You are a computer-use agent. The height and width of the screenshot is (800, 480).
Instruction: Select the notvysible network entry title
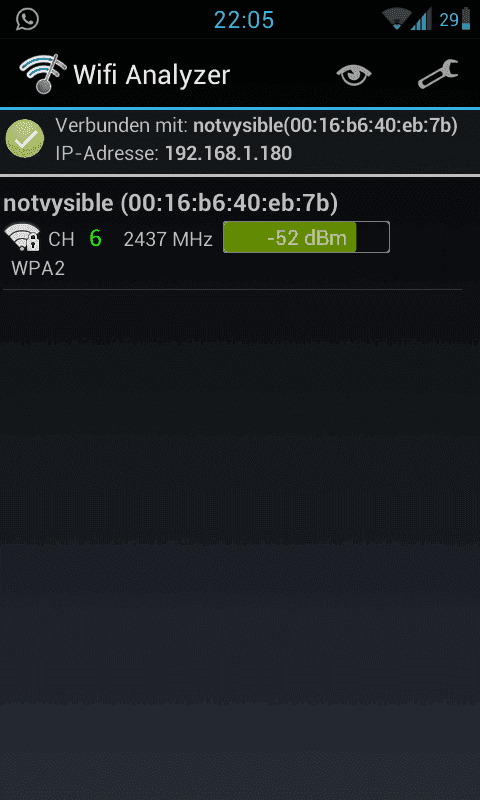(170, 203)
